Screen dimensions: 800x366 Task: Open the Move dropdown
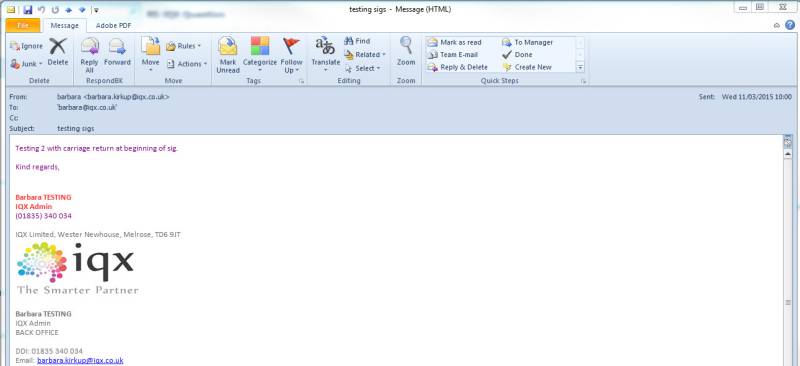(x=151, y=55)
